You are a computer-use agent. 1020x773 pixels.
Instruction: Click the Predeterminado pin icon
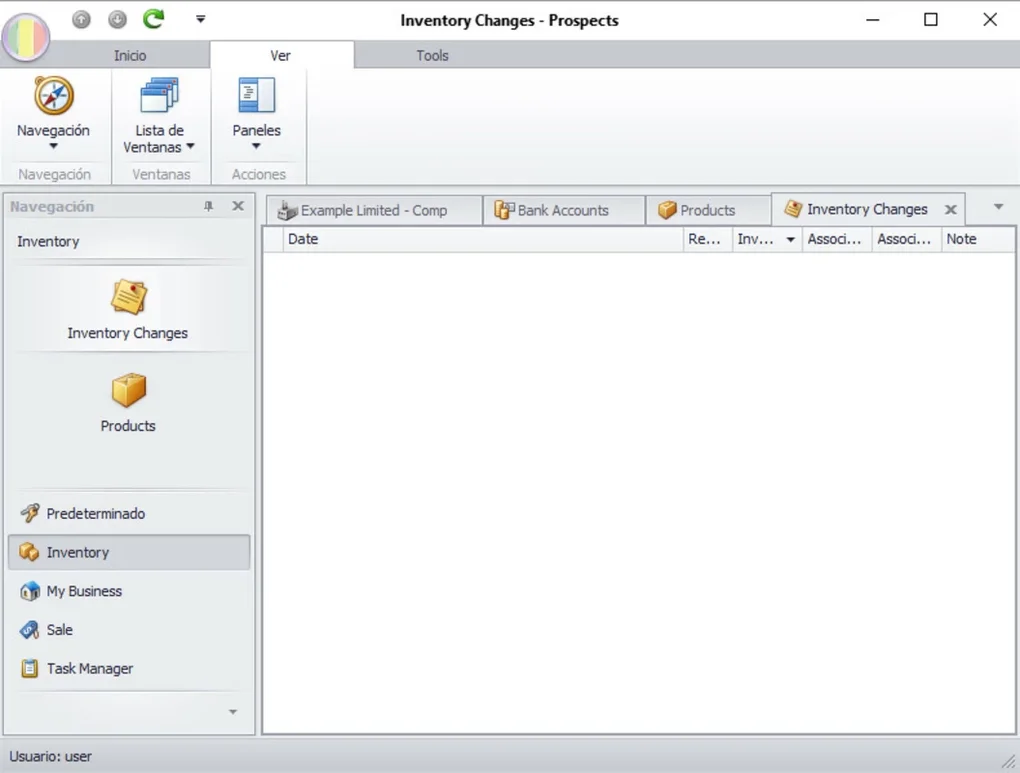click(x=29, y=513)
